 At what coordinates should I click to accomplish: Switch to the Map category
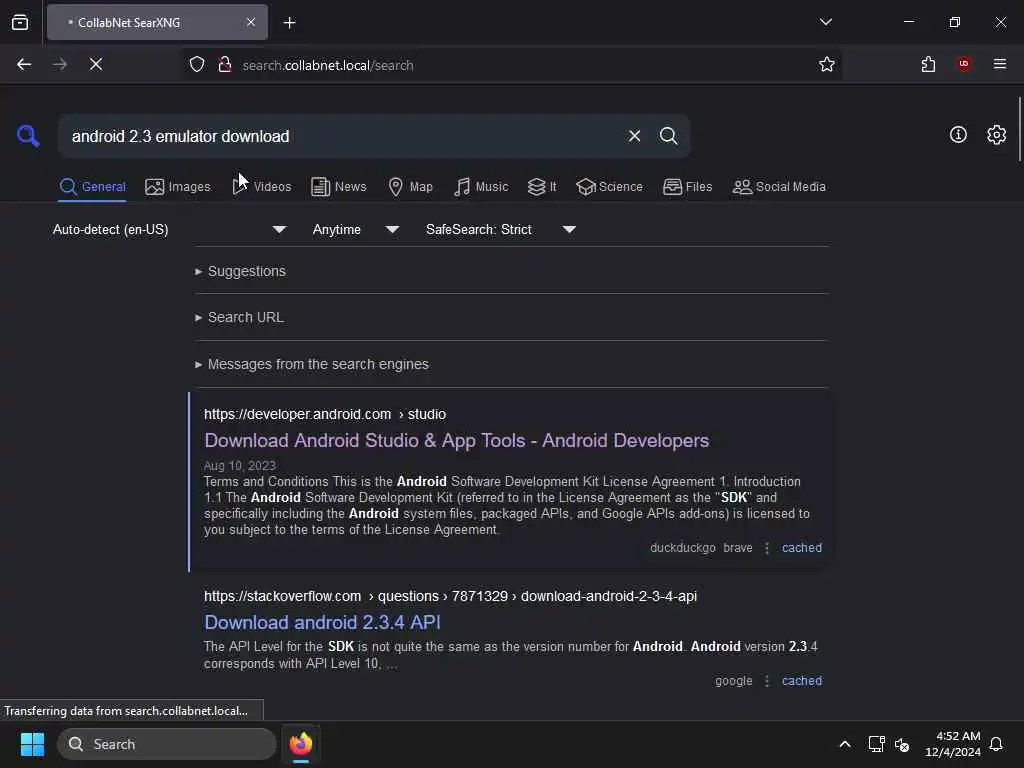pyautogui.click(x=411, y=187)
